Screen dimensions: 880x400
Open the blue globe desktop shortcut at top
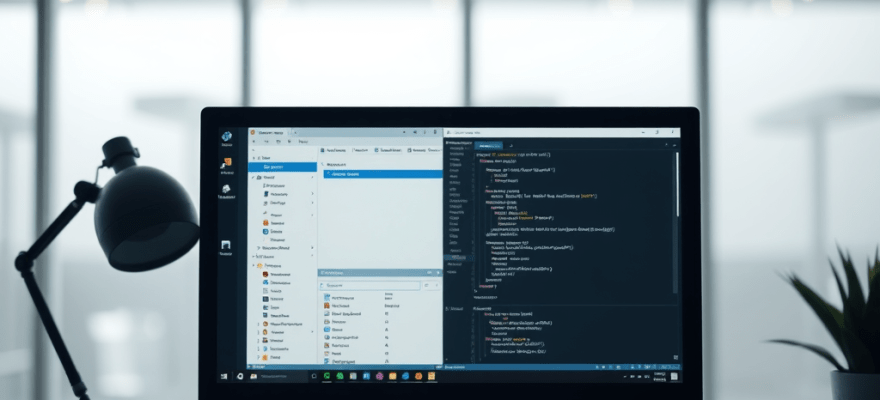227,136
